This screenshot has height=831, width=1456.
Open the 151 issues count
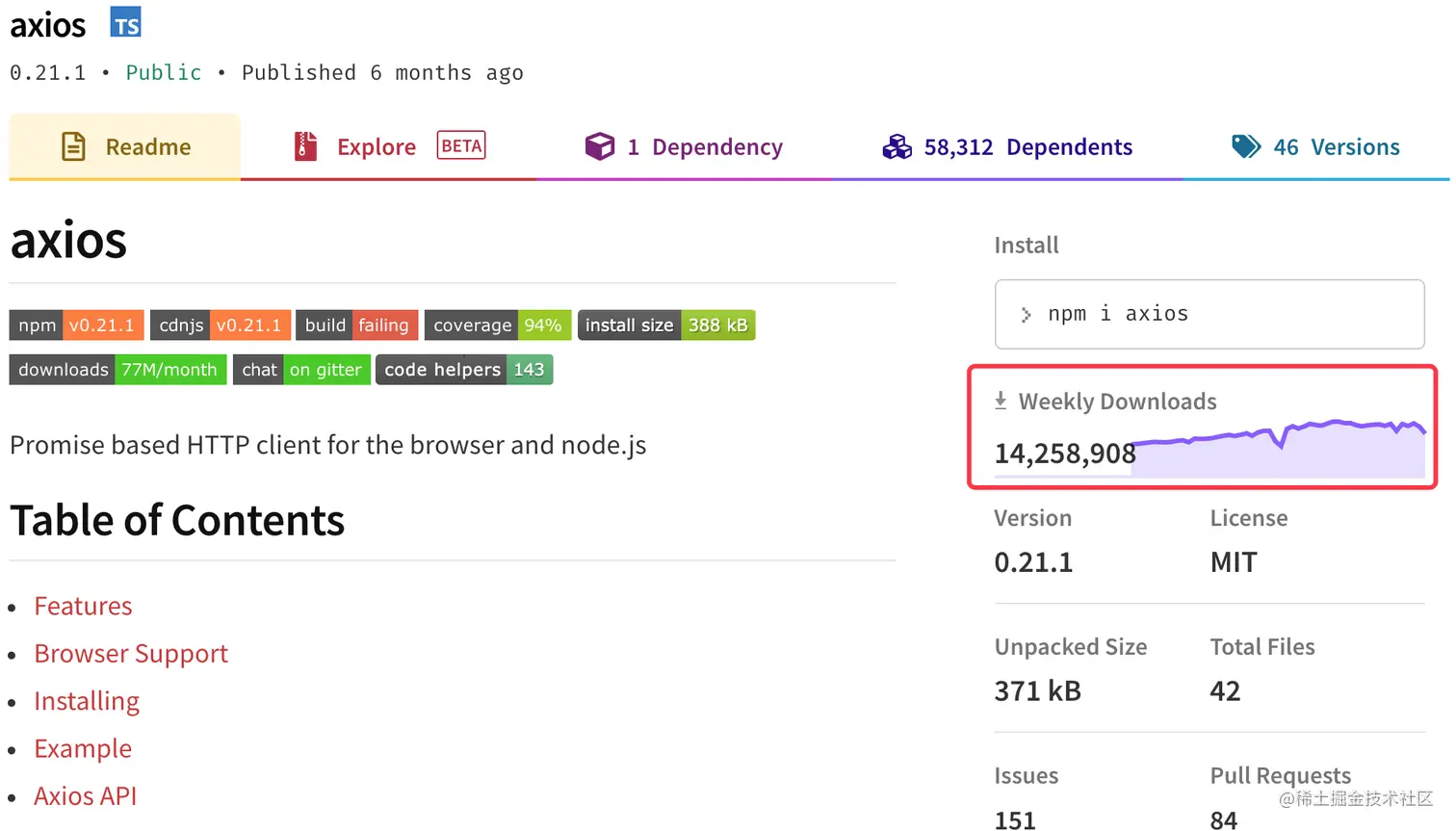coord(1015,819)
